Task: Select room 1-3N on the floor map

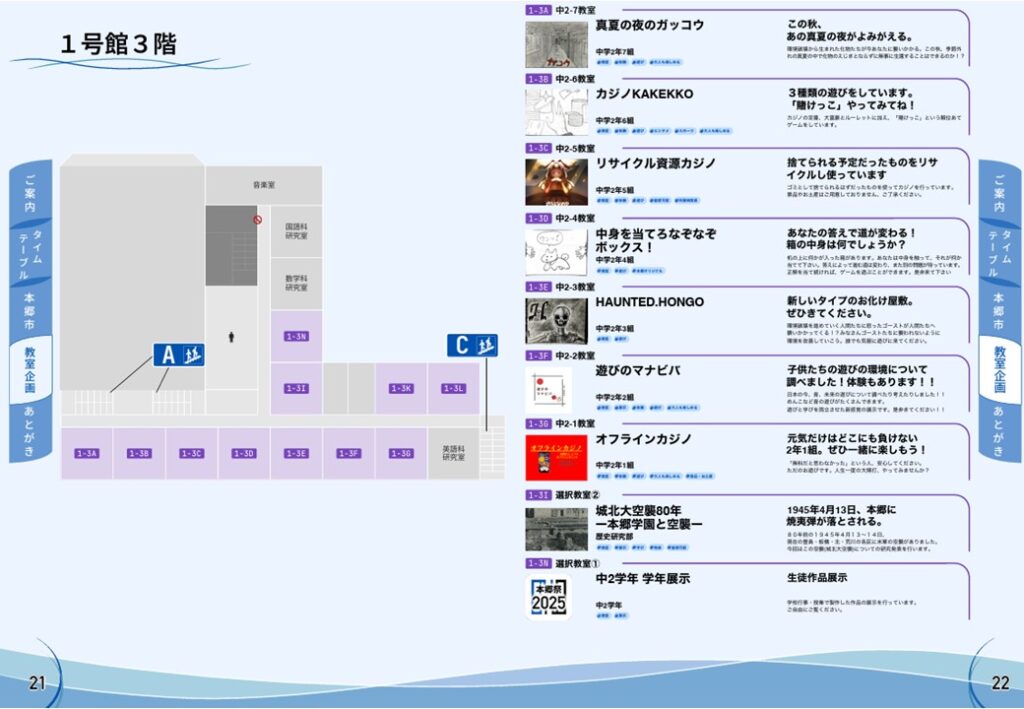Action: coord(296,337)
